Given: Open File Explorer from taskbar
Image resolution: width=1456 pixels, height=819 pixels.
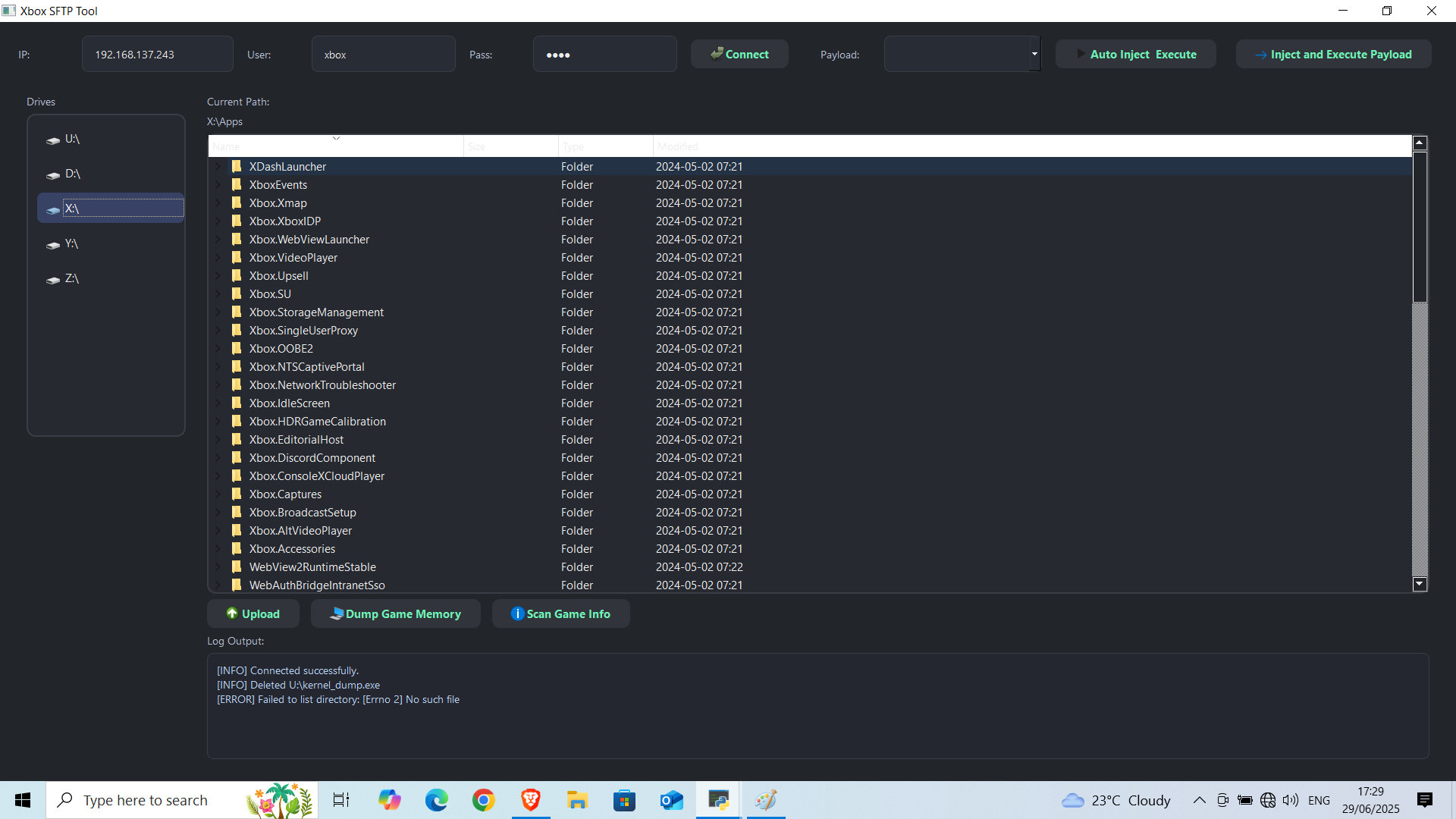Looking at the screenshot, I should point(577,800).
